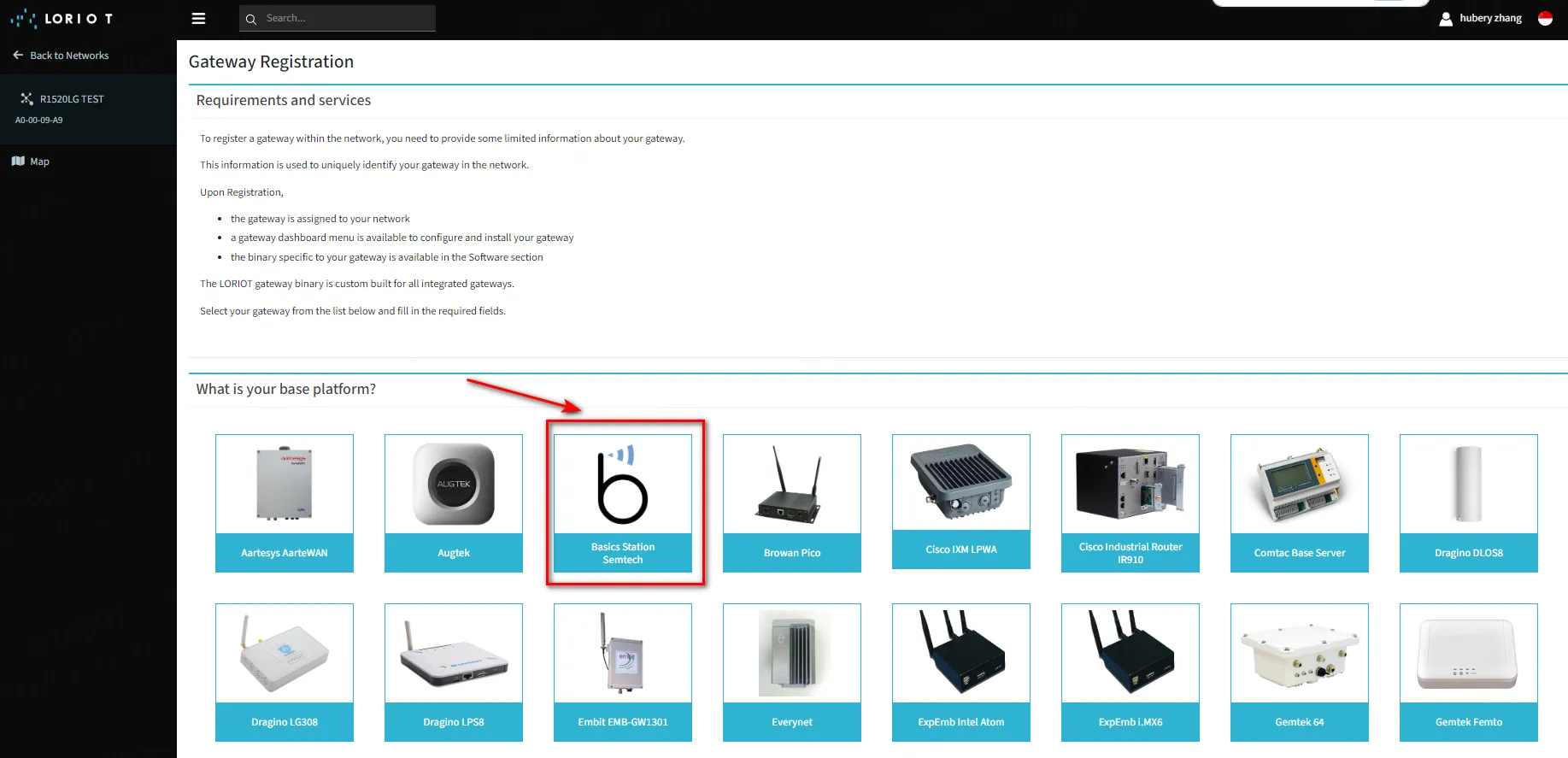Choose the Cisco IXM LPWA gateway

coord(961,501)
